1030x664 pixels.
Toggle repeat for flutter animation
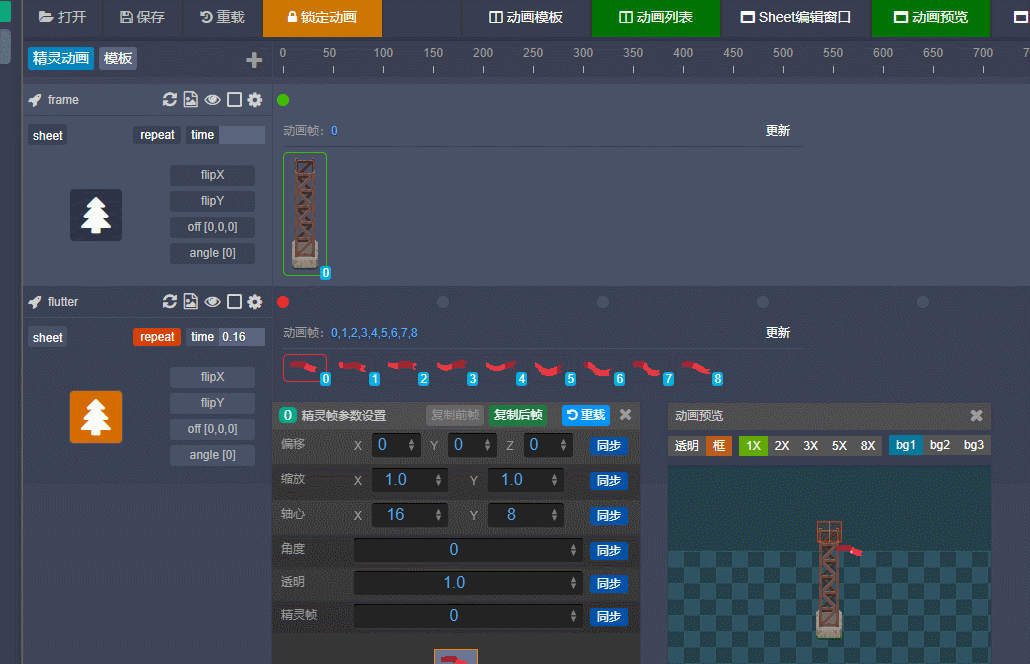[x=157, y=337]
